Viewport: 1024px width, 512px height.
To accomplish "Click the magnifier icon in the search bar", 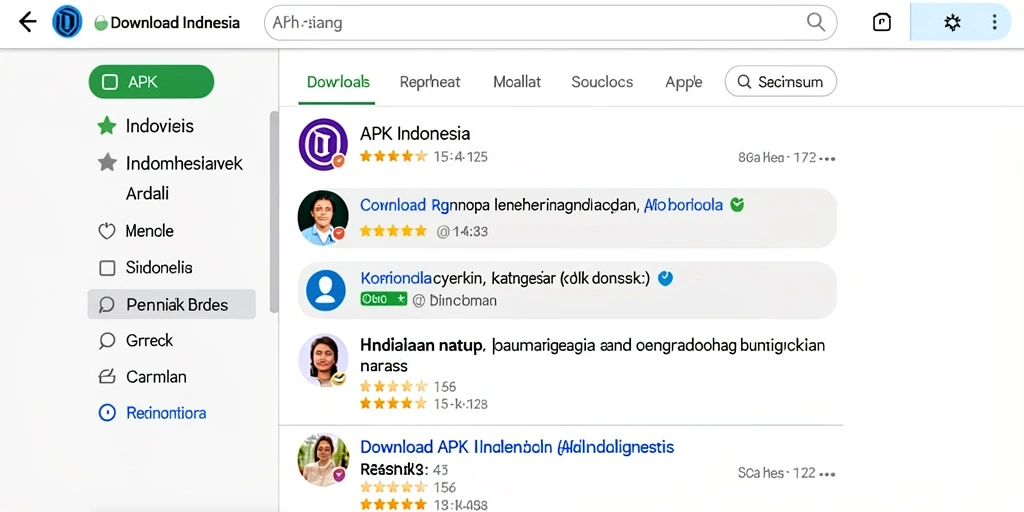I will [x=816, y=22].
